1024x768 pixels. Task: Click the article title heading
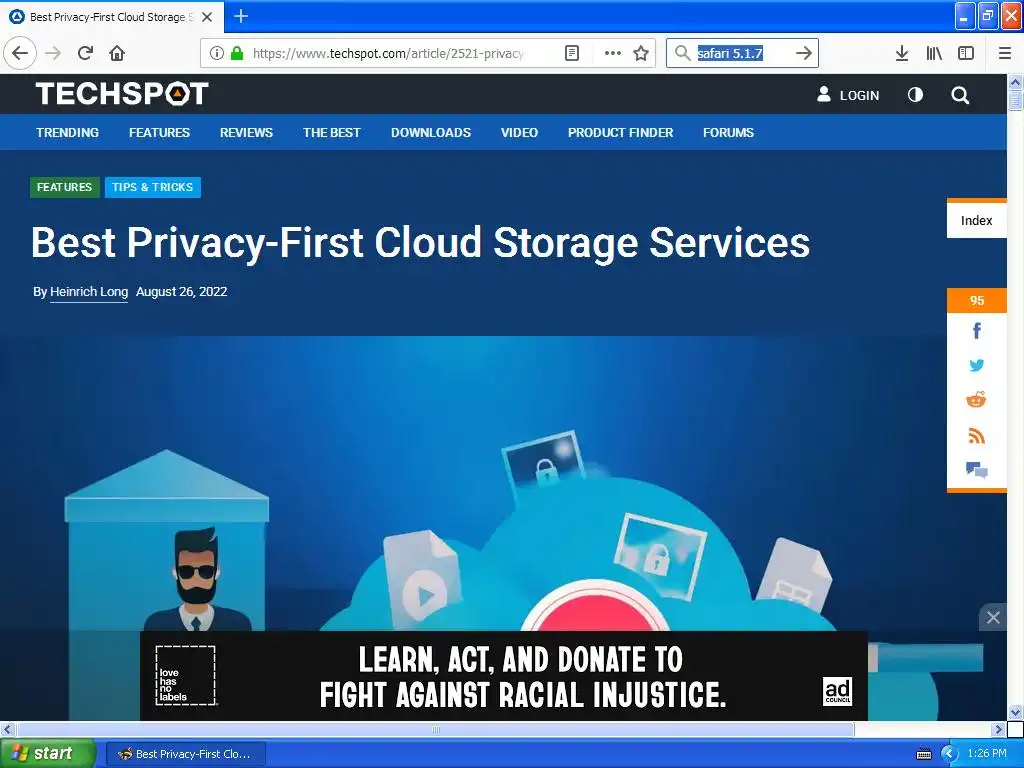pos(421,243)
